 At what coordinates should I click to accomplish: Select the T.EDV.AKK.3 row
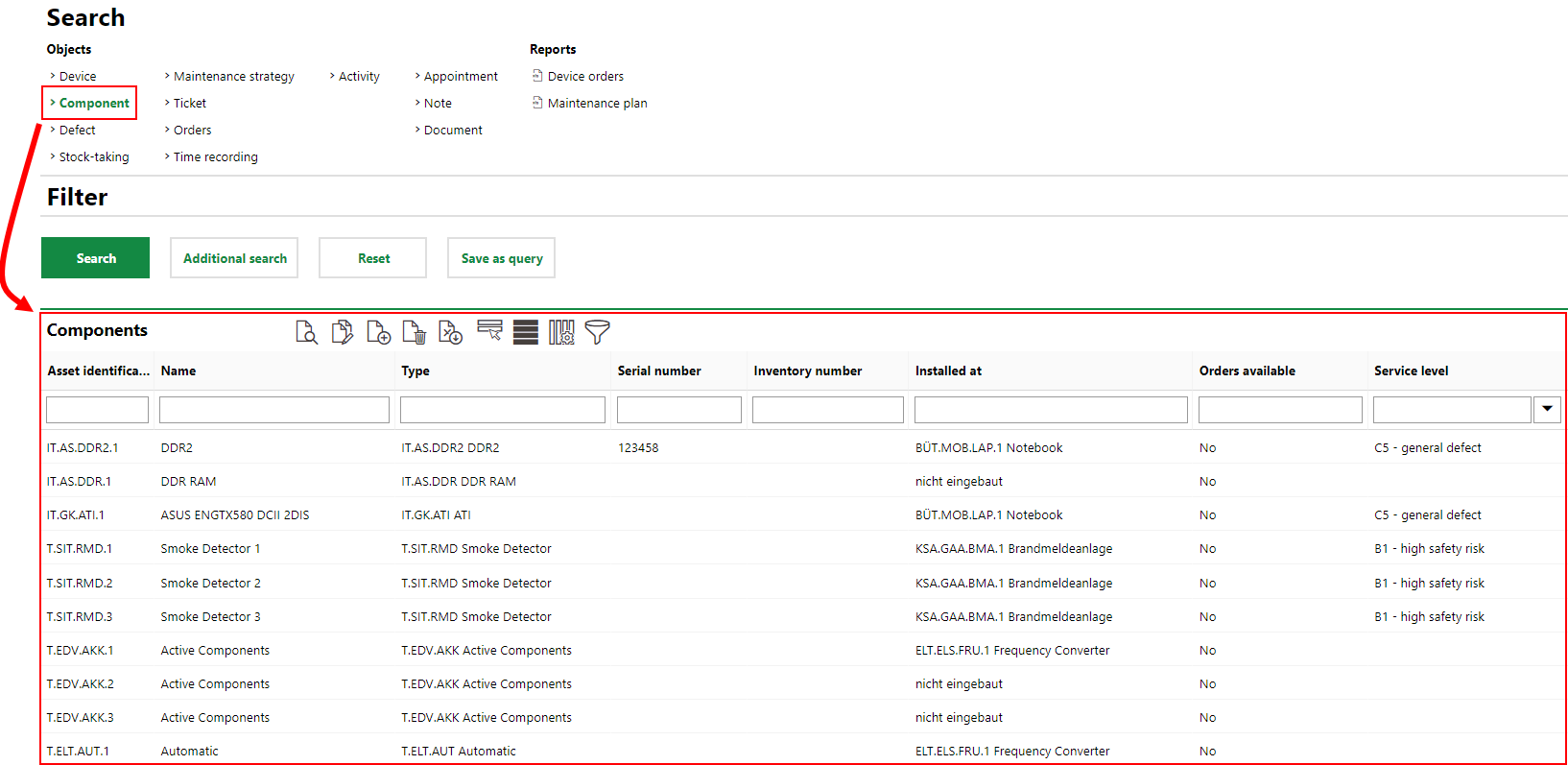pos(804,717)
